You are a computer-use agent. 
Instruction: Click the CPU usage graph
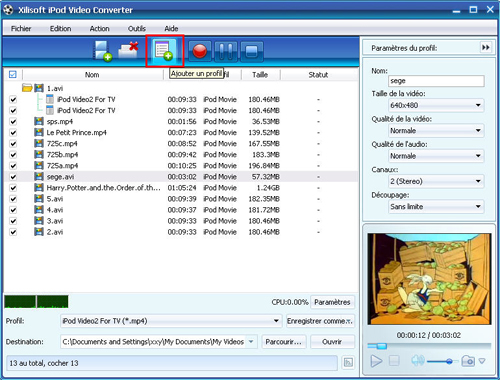(36, 302)
